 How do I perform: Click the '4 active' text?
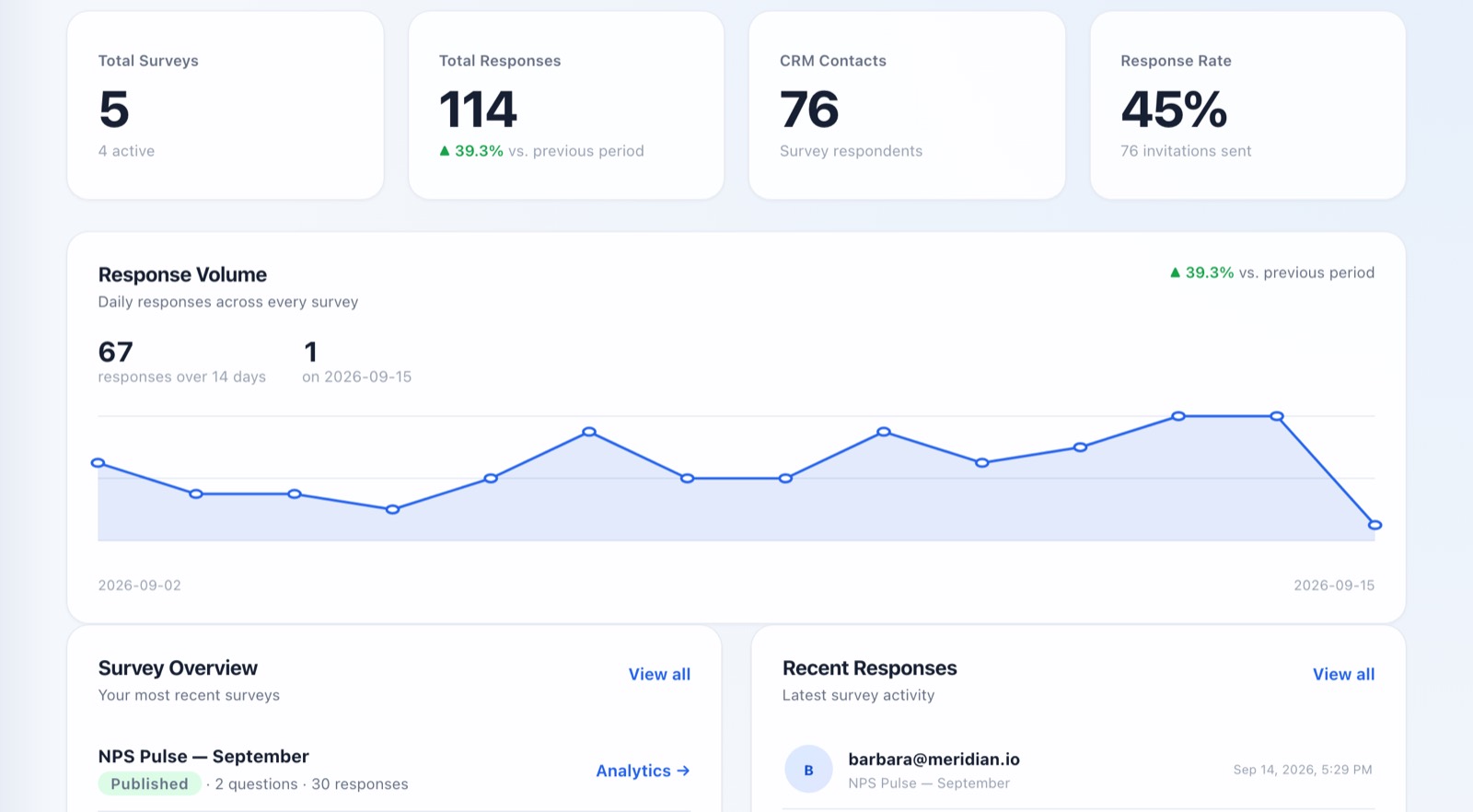pyautogui.click(x=126, y=151)
